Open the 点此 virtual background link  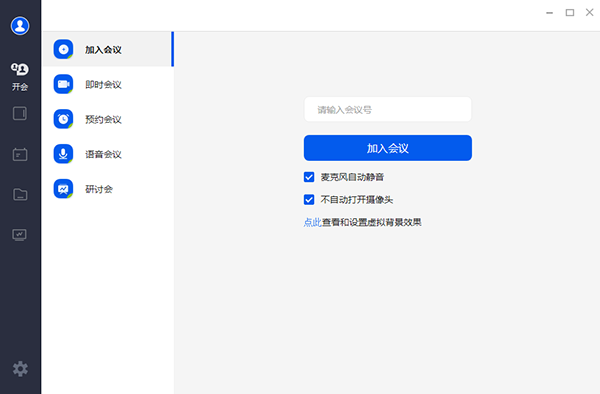tap(313, 222)
